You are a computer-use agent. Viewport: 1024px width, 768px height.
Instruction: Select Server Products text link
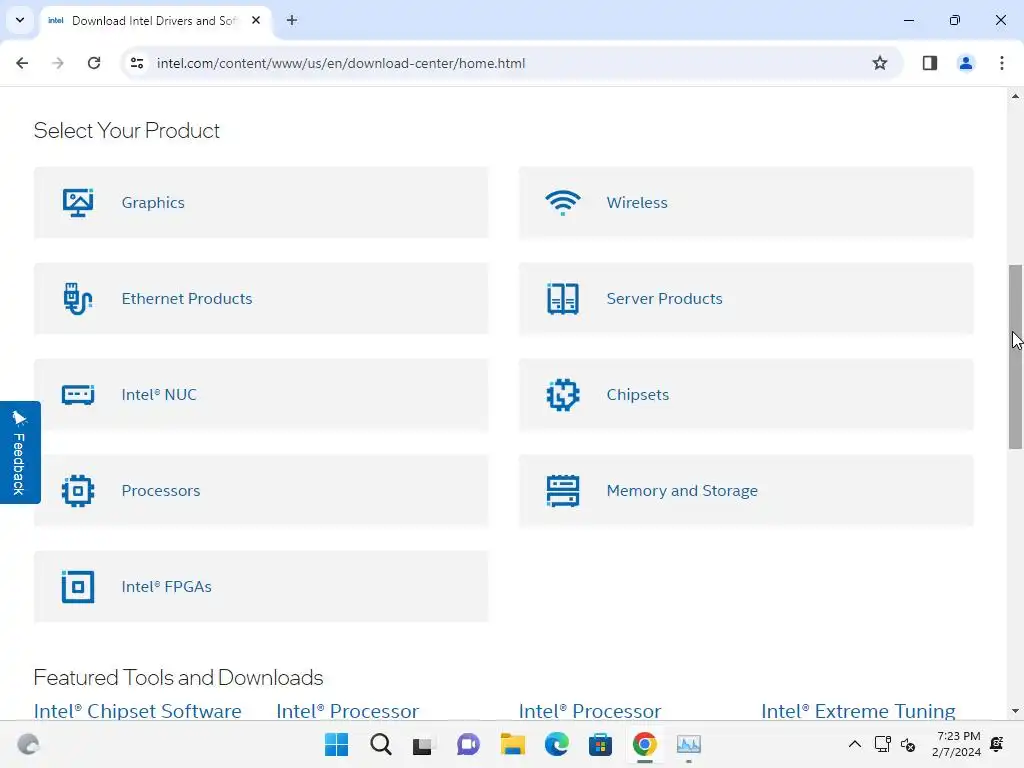(x=664, y=298)
